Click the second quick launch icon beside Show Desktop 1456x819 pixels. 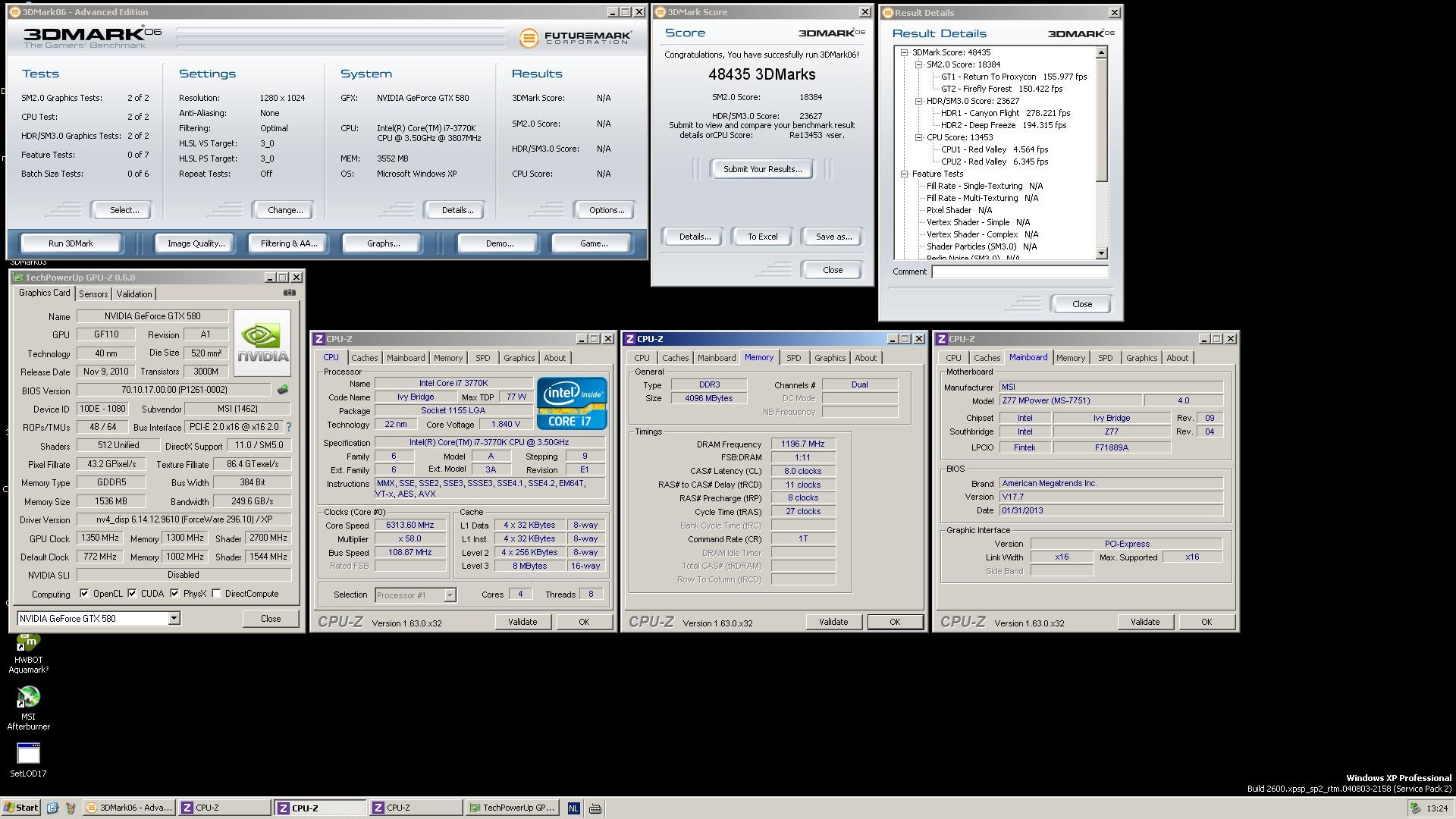[x=71, y=808]
